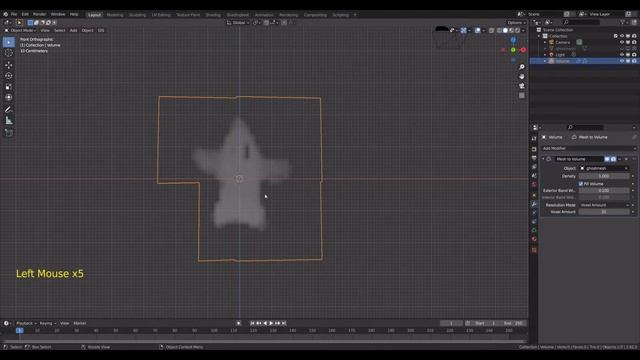Adjust the Density value slider

point(604,176)
